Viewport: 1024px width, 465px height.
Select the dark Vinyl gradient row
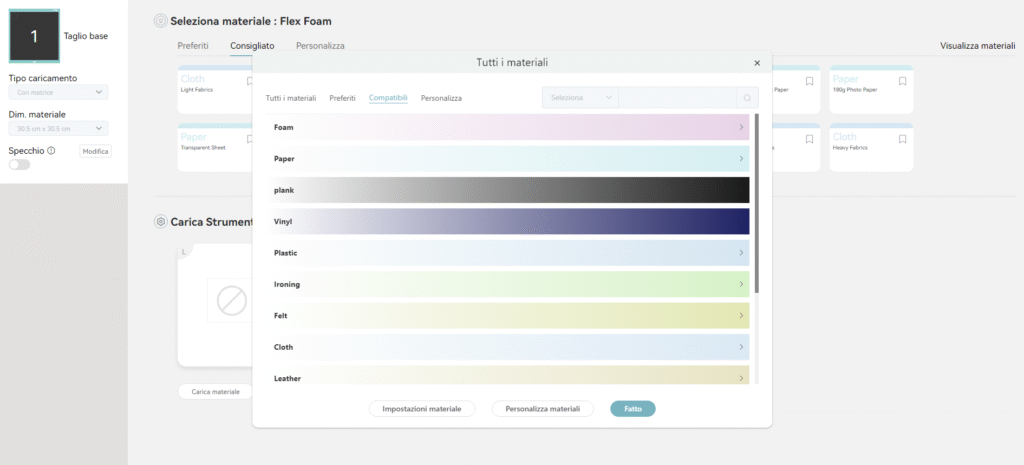coord(510,222)
